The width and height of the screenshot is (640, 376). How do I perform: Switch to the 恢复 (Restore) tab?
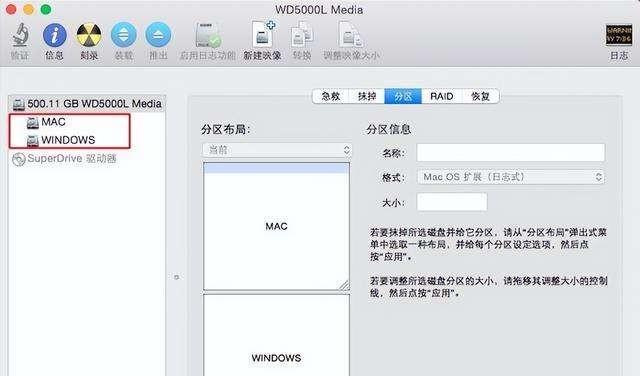coord(480,96)
